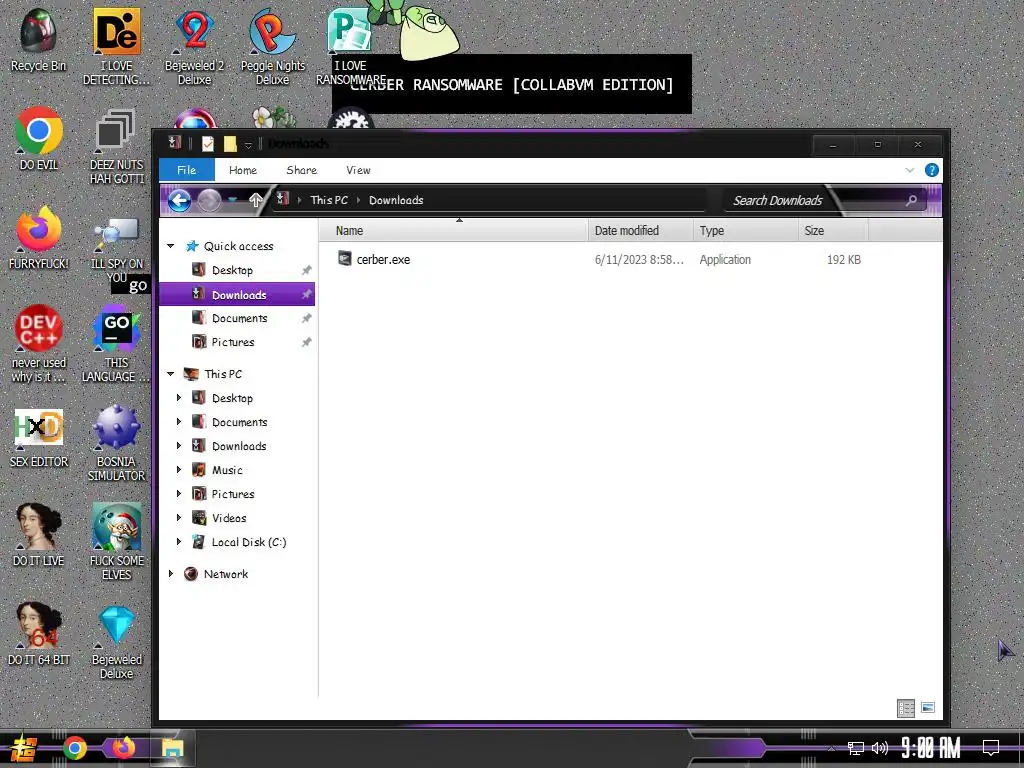The width and height of the screenshot is (1024, 768).
Task: Switch to the details view icon in the status bar
Action: [x=906, y=708]
